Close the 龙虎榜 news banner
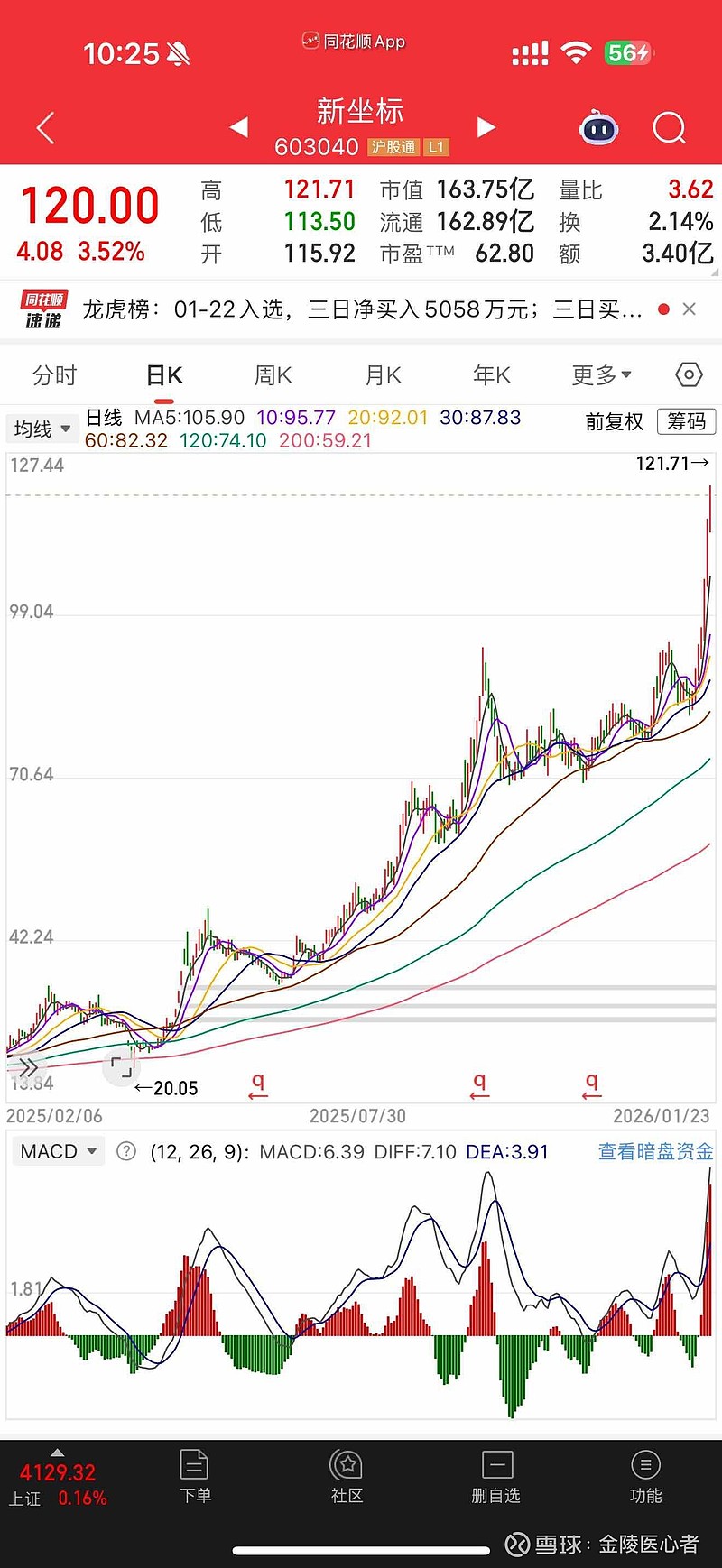The width and height of the screenshot is (722, 1568). pyautogui.click(x=690, y=309)
